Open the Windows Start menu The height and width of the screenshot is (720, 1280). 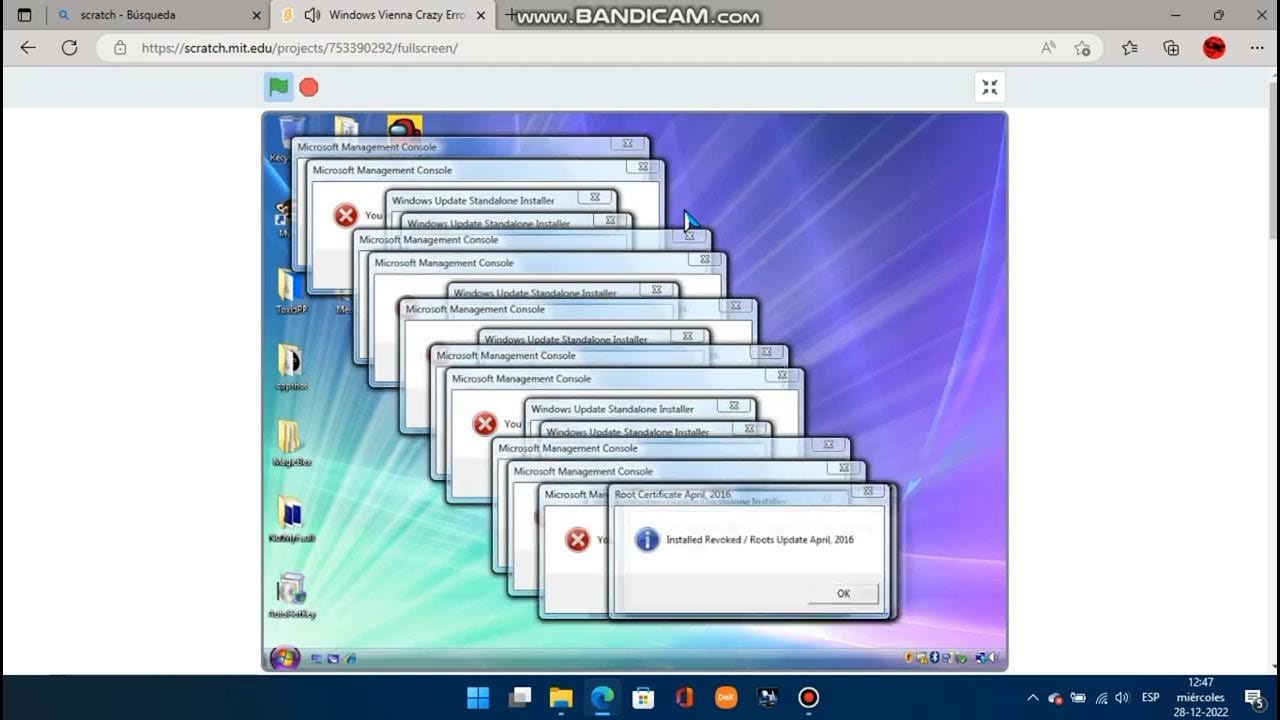[x=478, y=697]
